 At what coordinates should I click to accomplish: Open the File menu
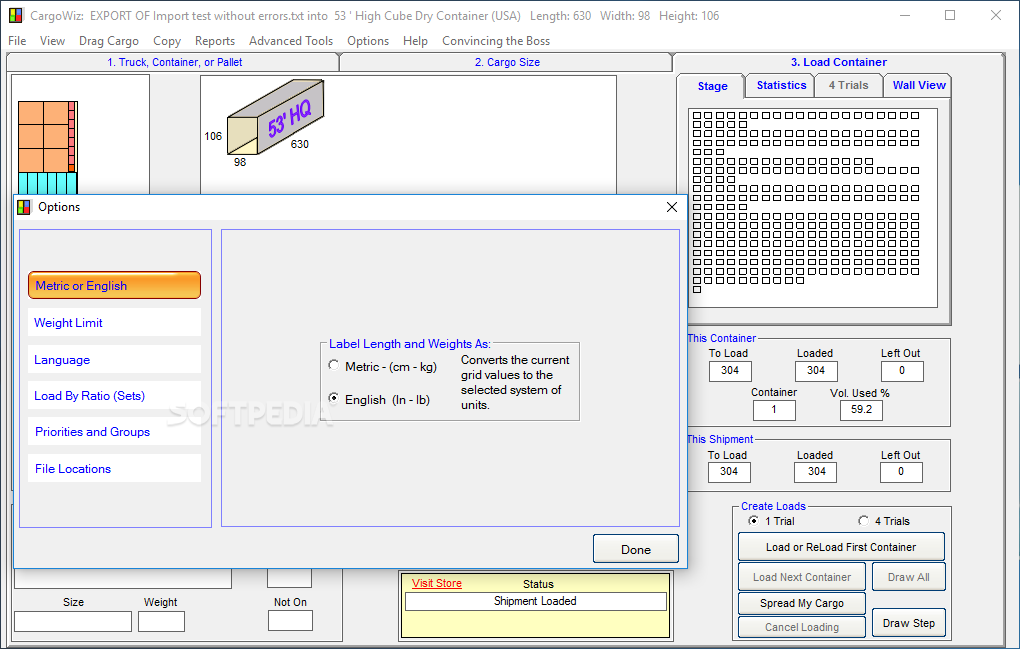point(17,40)
